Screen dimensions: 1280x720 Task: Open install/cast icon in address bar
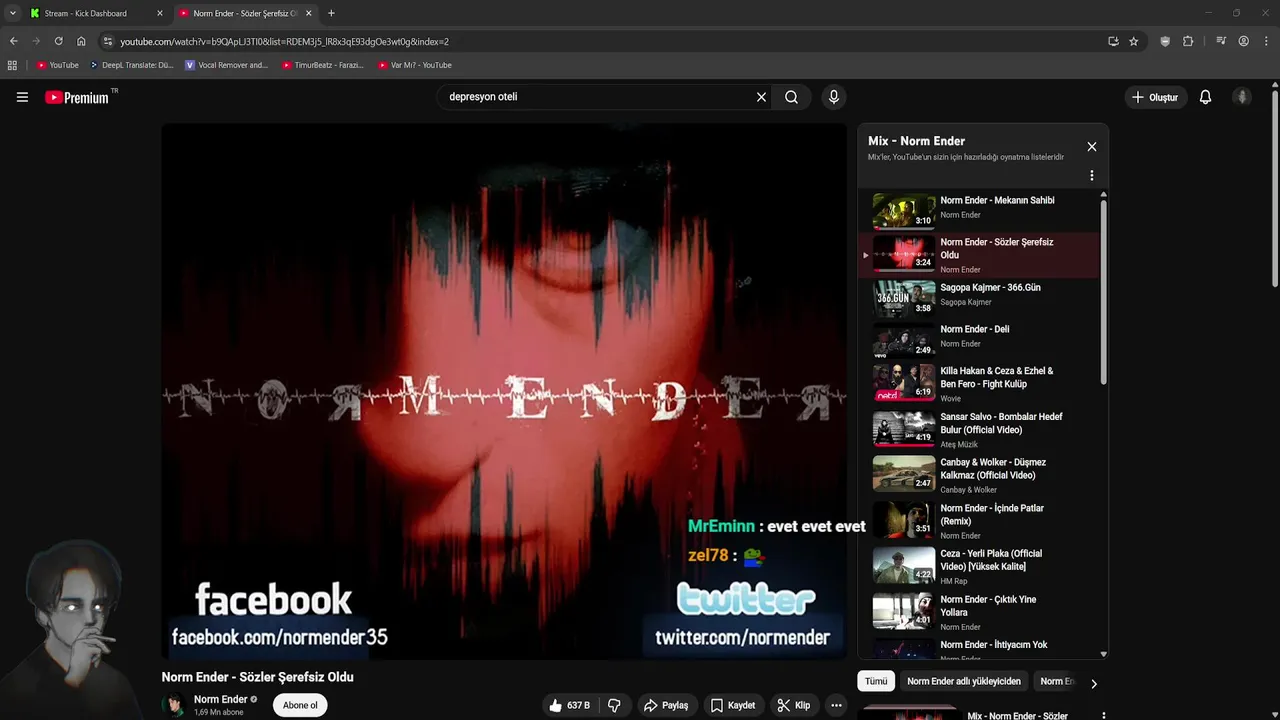click(x=1113, y=41)
